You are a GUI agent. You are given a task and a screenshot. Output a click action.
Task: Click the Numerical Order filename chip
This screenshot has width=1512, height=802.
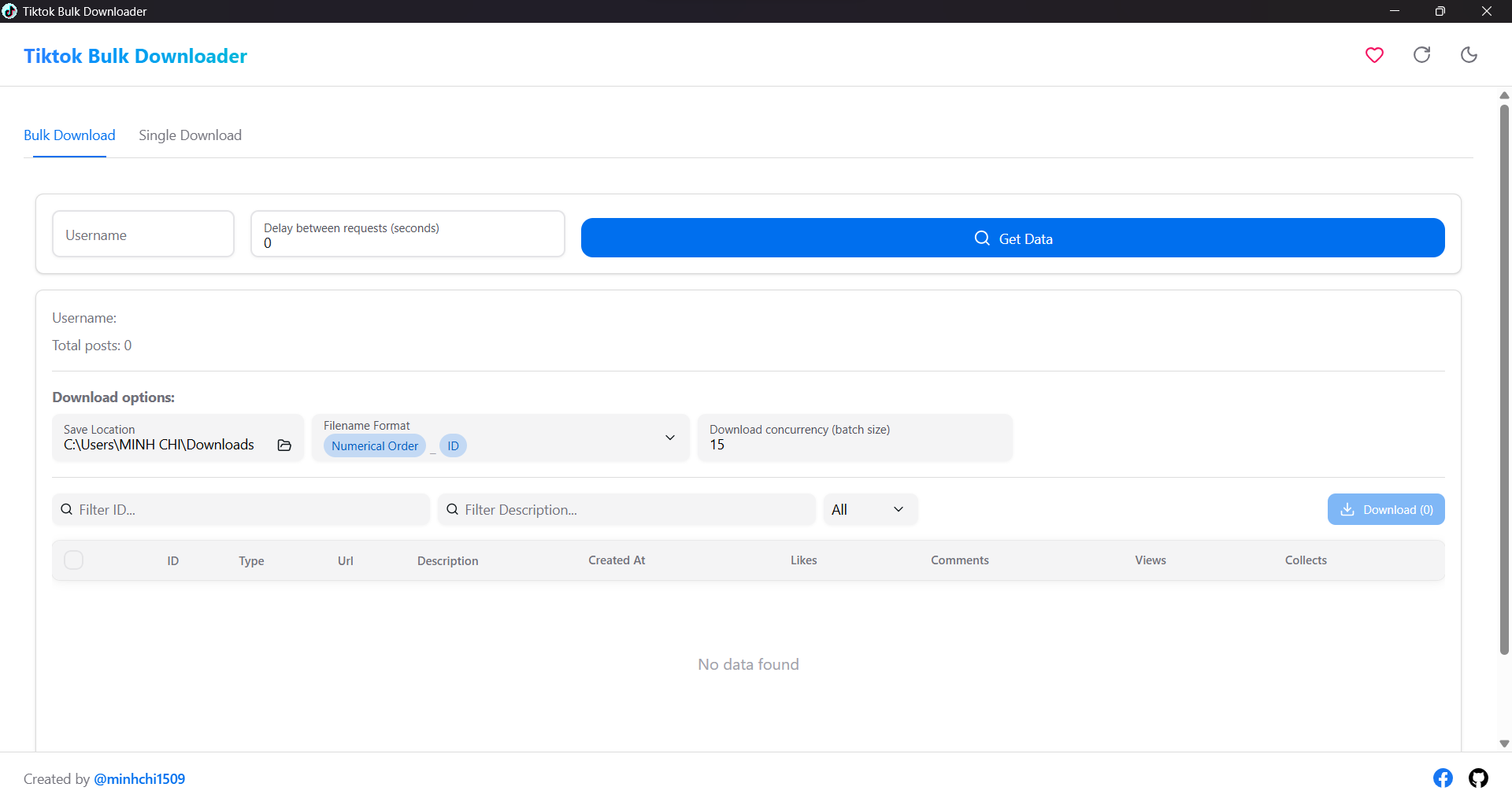point(375,445)
